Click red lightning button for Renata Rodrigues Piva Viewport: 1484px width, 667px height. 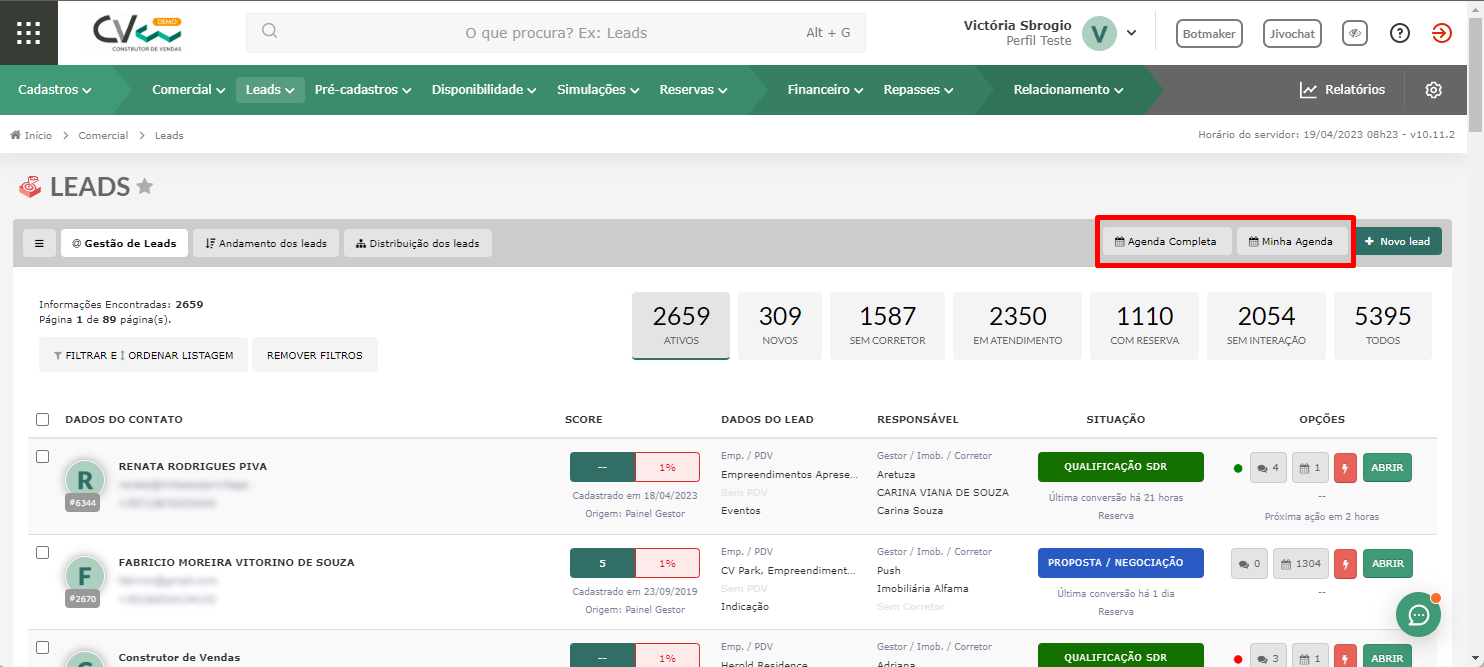point(1345,467)
